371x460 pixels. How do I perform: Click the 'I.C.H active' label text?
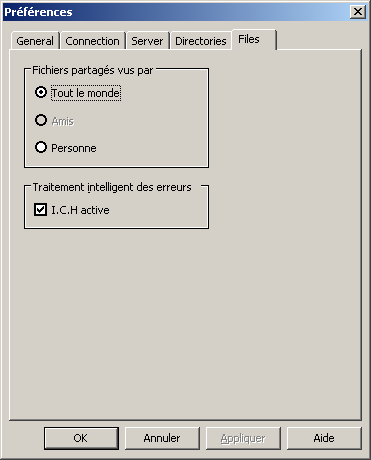point(80,210)
